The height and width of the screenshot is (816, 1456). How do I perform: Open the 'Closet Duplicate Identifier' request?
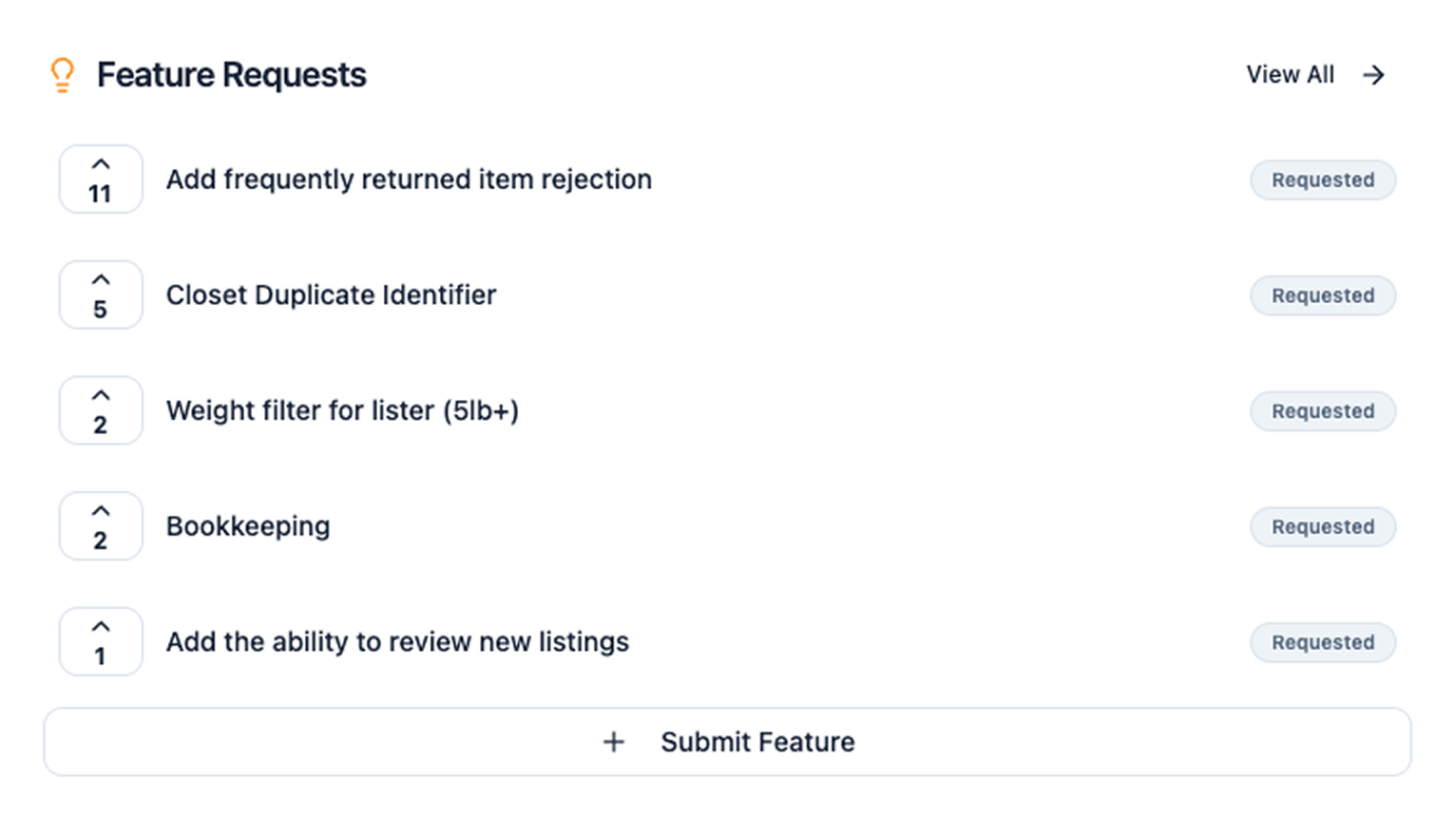pos(331,295)
